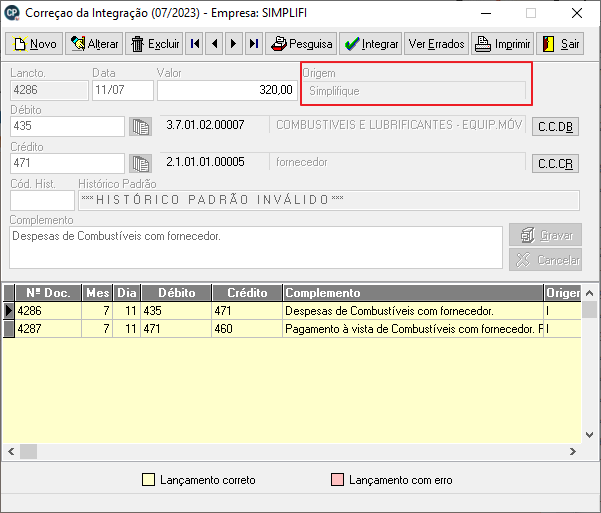Click the Cancelar button
Screen dimensions: 601x513
[x=545, y=260]
